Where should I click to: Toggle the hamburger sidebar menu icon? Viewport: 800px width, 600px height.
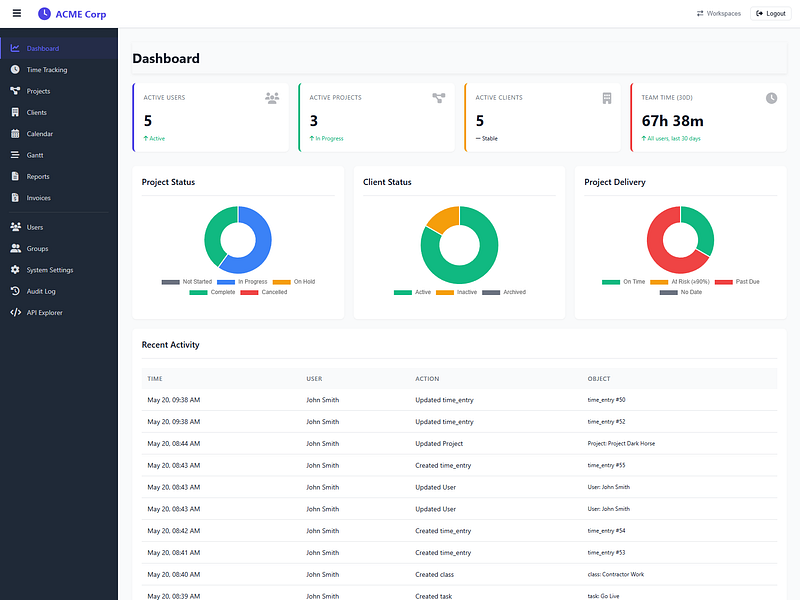(x=17, y=13)
